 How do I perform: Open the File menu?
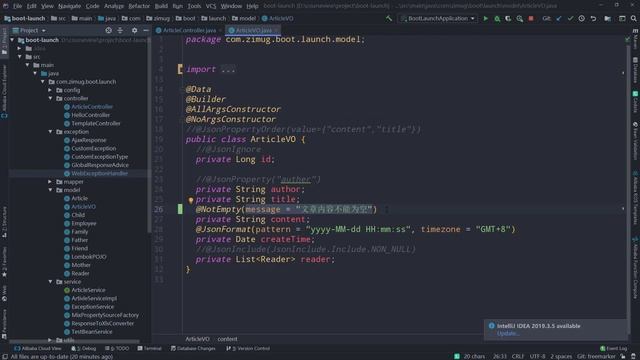[x=17, y=6]
